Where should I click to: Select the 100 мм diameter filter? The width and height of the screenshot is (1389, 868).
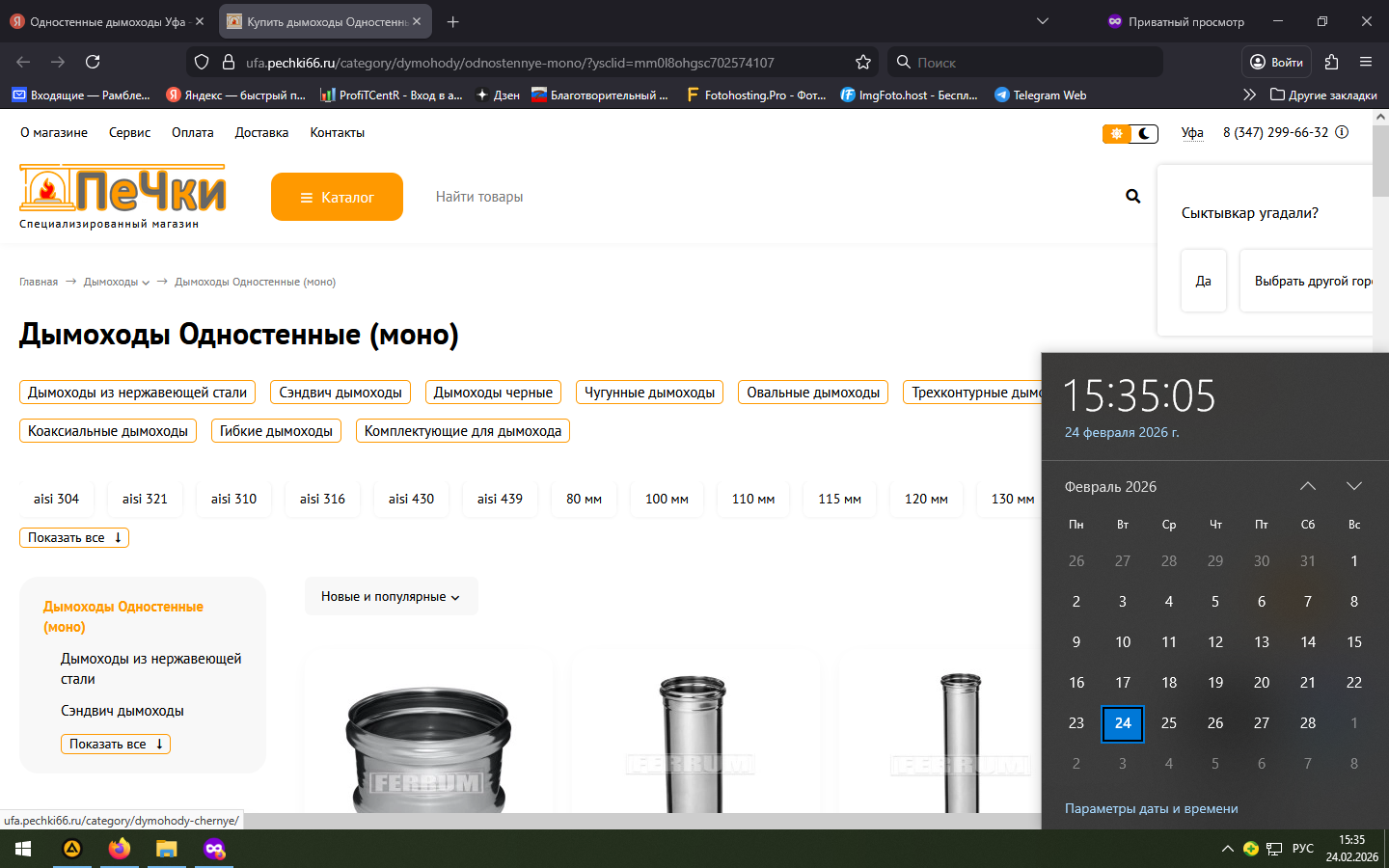point(667,499)
